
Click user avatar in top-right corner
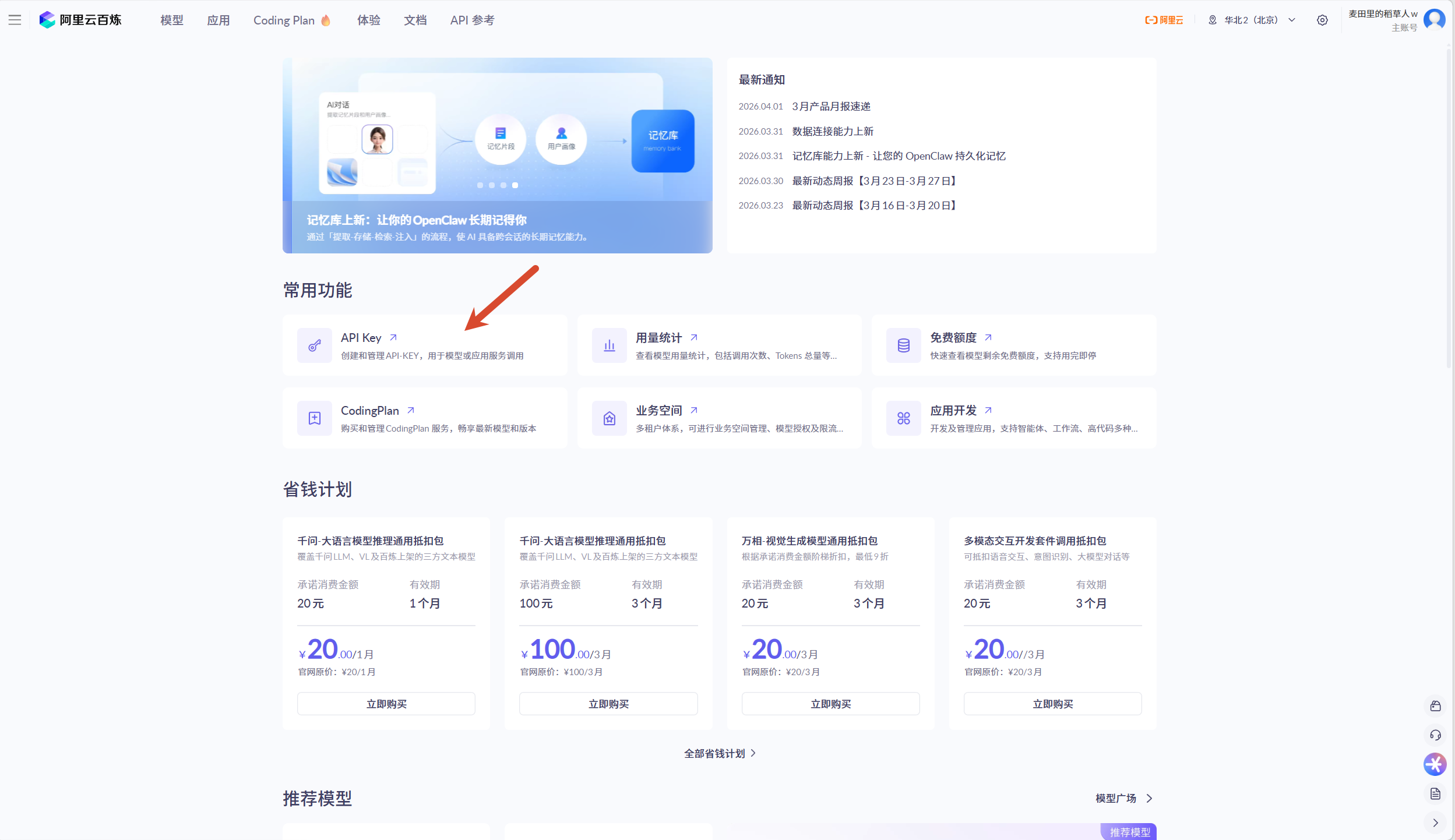coord(1434,19)
